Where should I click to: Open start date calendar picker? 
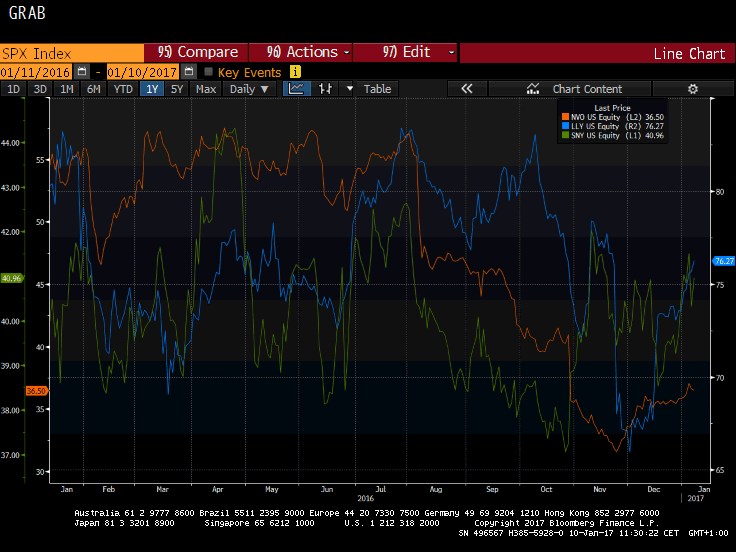83,72
